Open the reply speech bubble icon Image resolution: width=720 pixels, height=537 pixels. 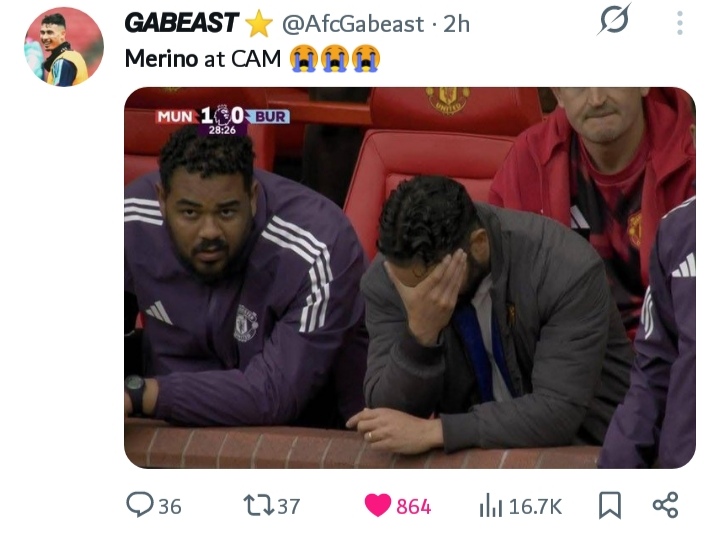(140, 505)
